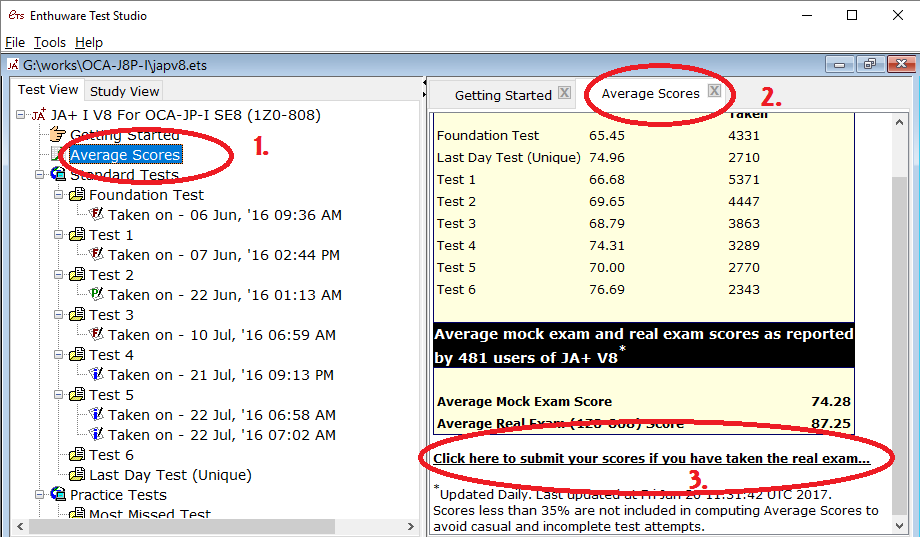Click the Test 6 document icon
The image size is (920, 537).
click(x=77, y=455)
